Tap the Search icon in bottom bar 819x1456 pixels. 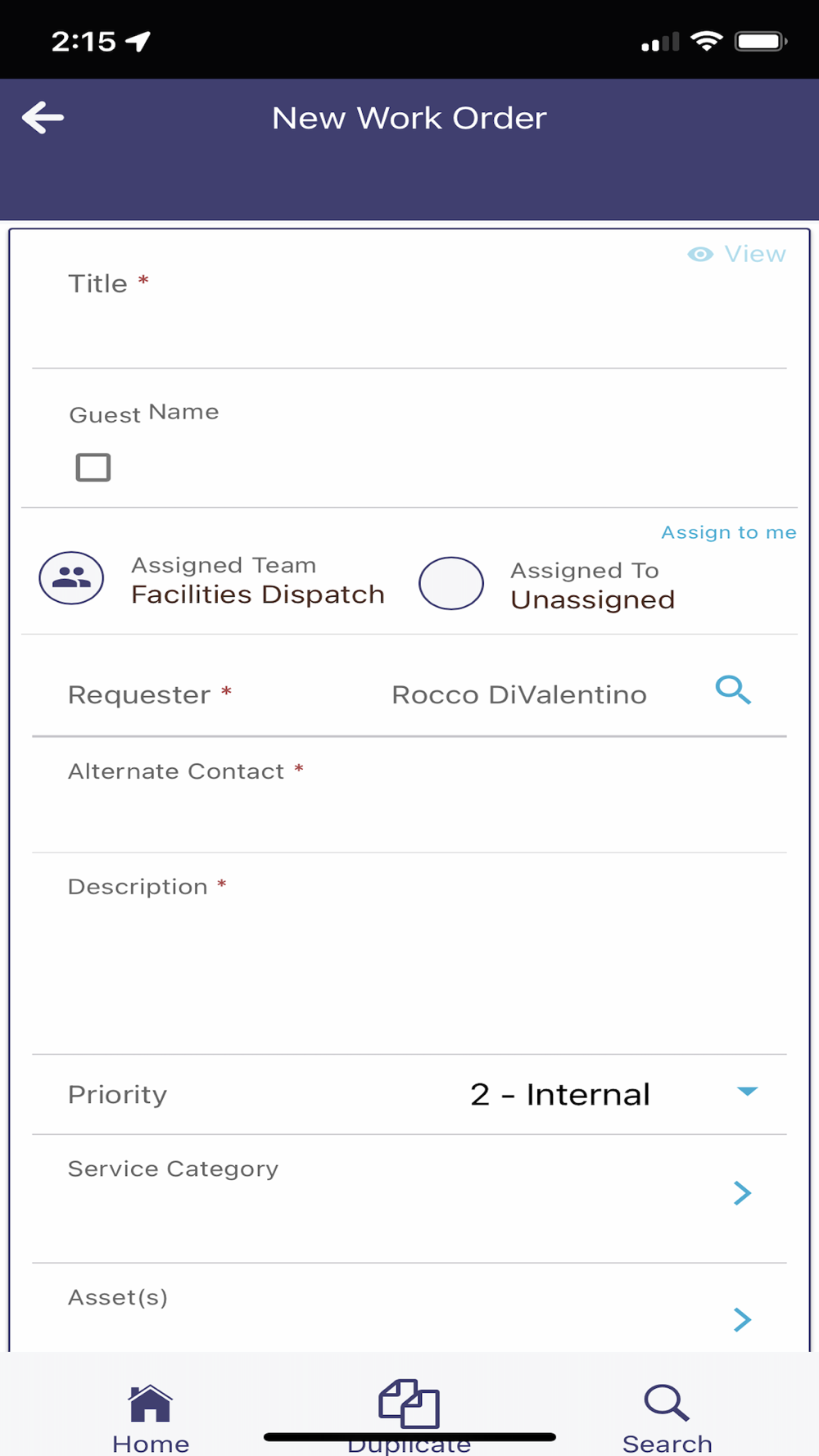[667, 1404]
